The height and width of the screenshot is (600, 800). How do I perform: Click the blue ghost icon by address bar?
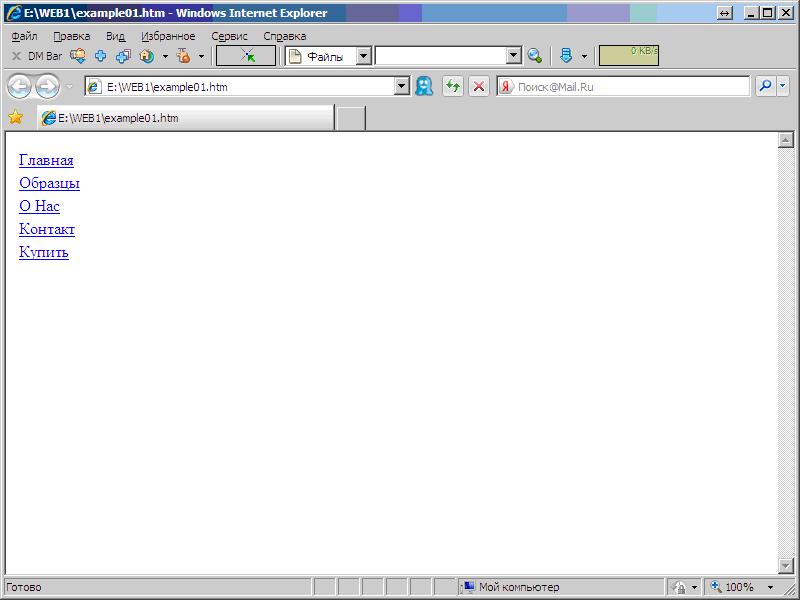(424, 86)
